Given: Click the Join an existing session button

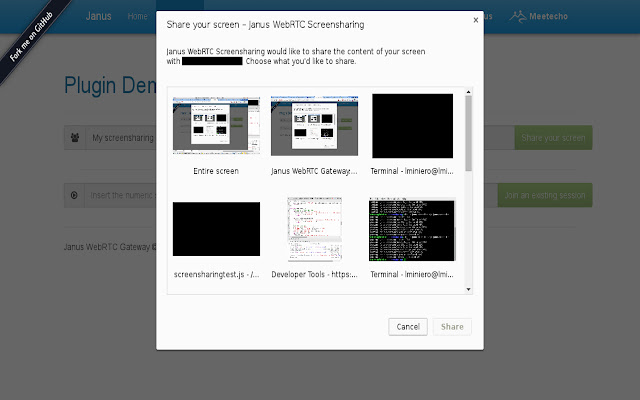Looking at the screenshot, I should click(x=545, y=195).
